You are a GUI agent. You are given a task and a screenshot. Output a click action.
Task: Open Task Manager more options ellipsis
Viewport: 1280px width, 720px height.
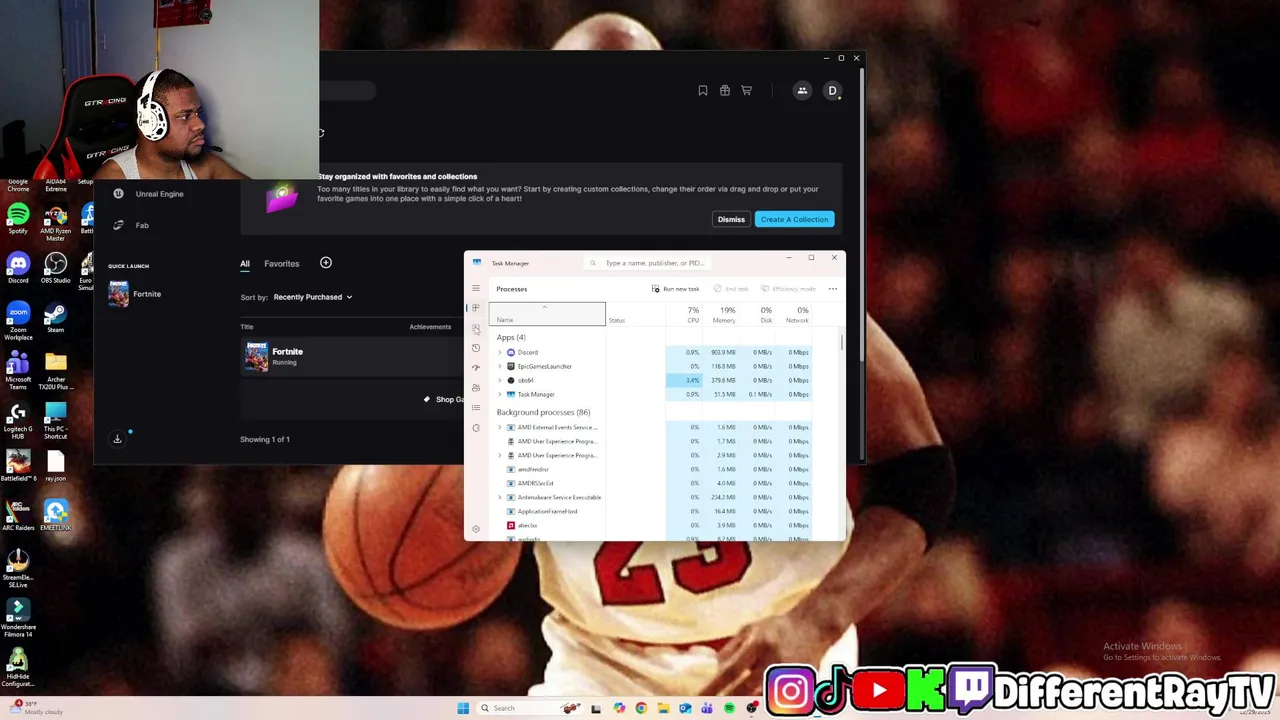[x=833, y=289]
